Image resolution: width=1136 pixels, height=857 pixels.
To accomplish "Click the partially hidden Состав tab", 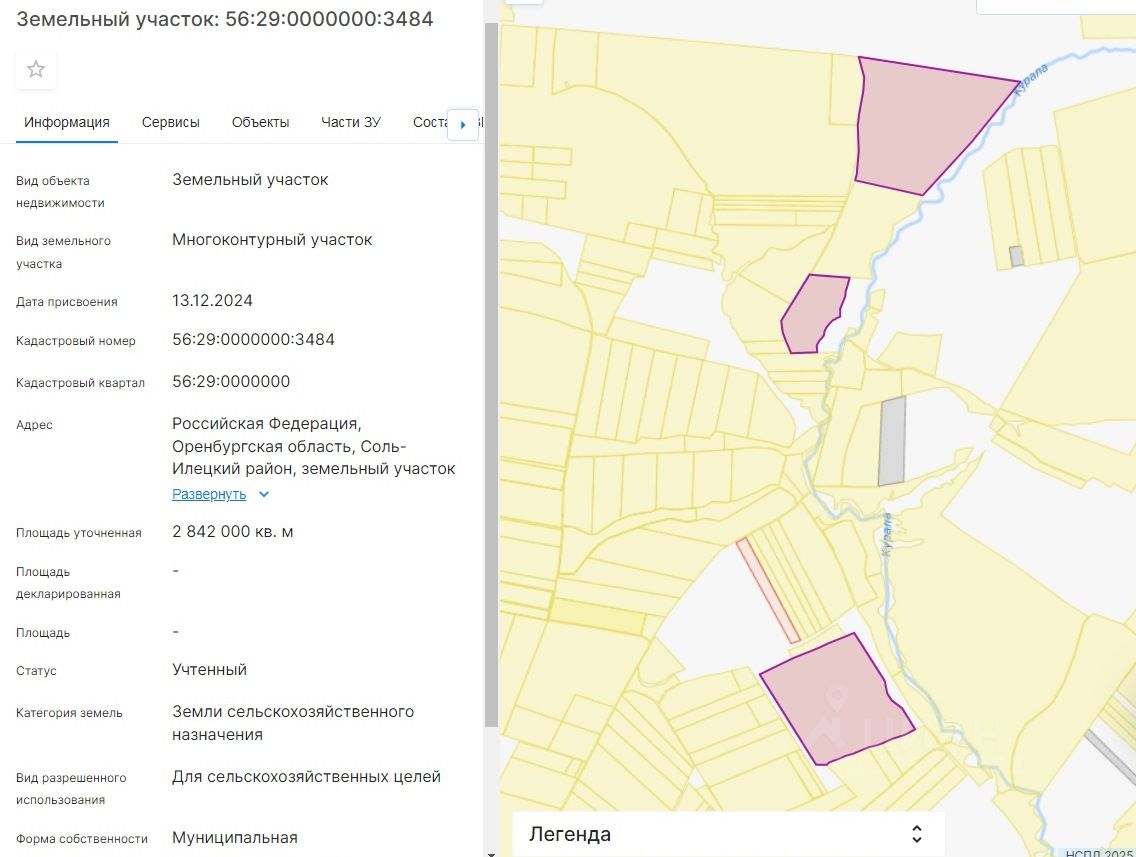I will pos(430,122).
